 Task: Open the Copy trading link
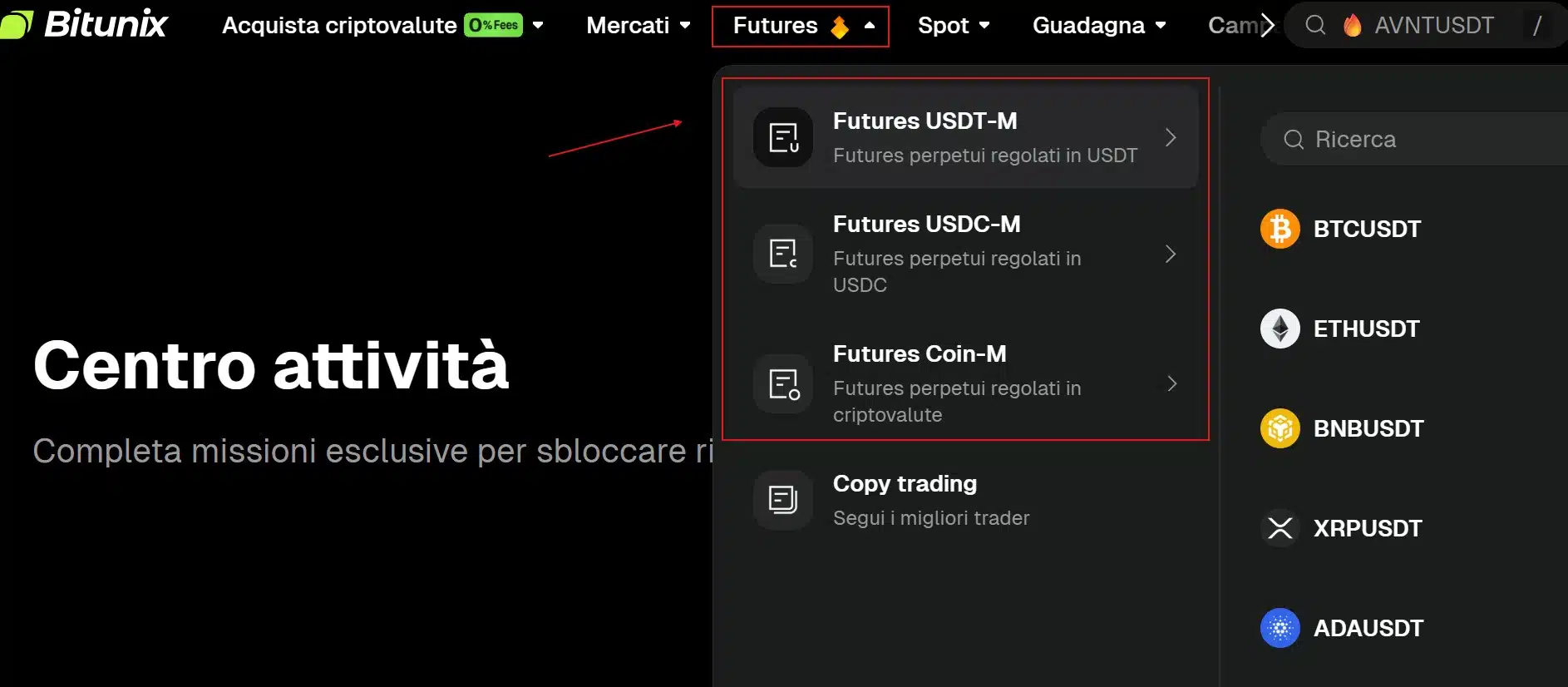(x=905, y=484)
